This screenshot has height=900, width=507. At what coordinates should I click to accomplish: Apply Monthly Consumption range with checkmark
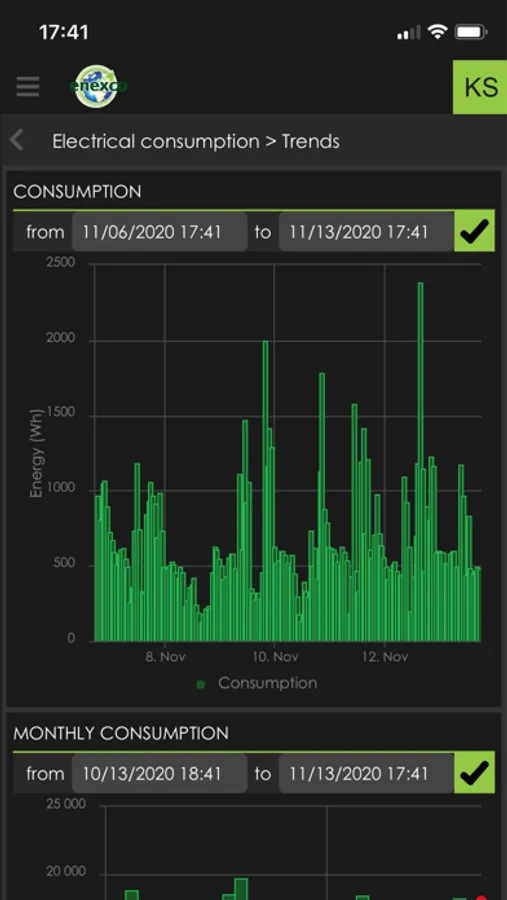click(x=474, y=773)
